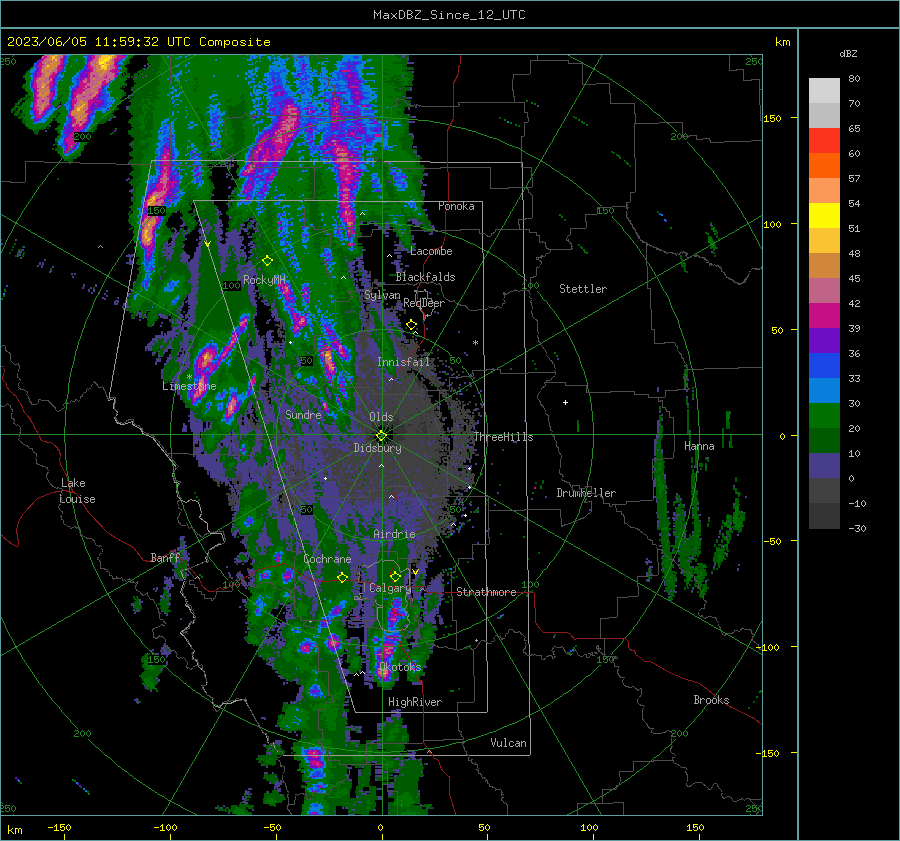Click the Calgary city label
The width and height of the screenshot is (900, 841).
tap(390, 588)
